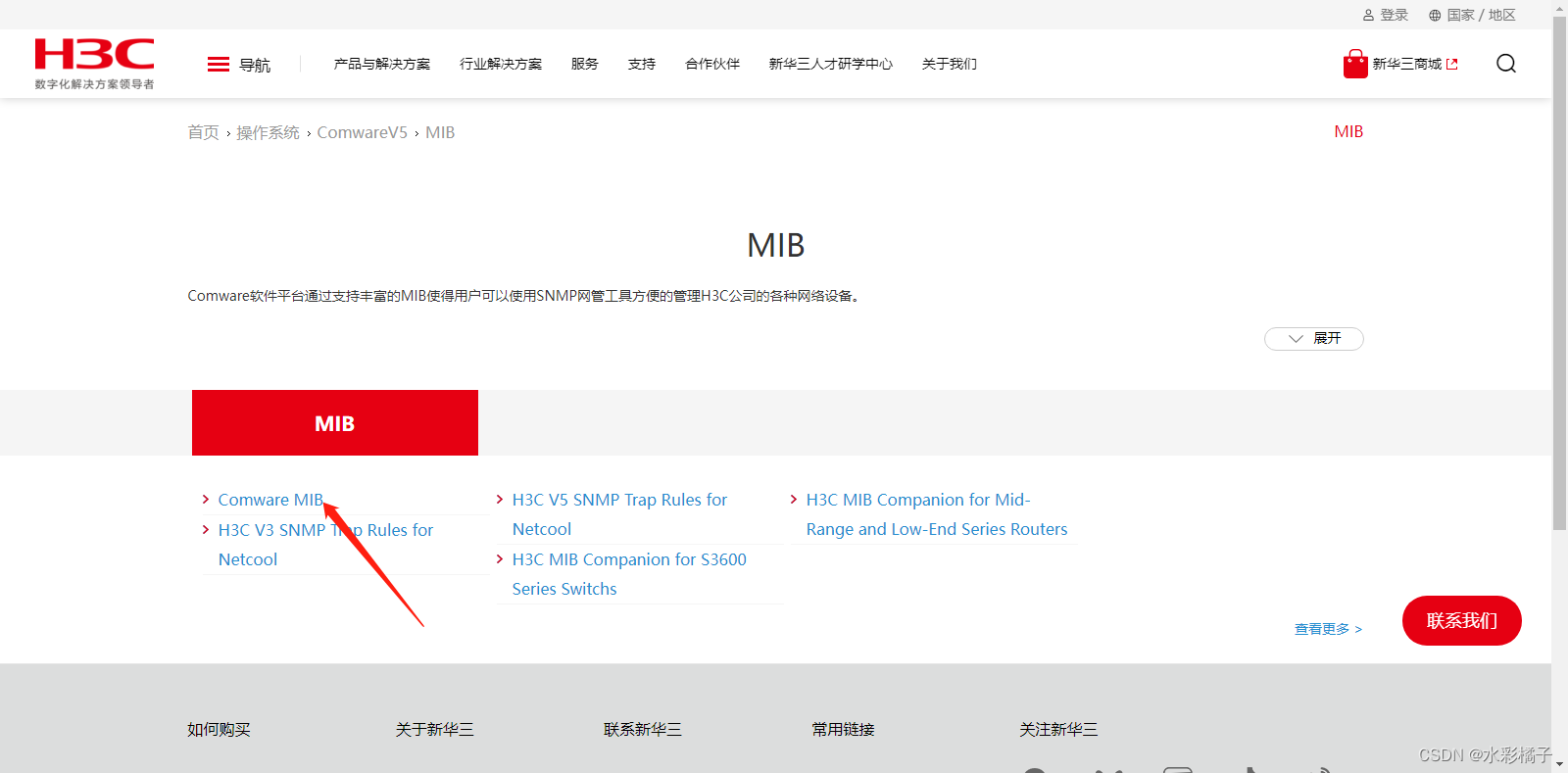
Task: Open 行业解决方案 menu
Action: pyautogui.click(x=501, y=64)
